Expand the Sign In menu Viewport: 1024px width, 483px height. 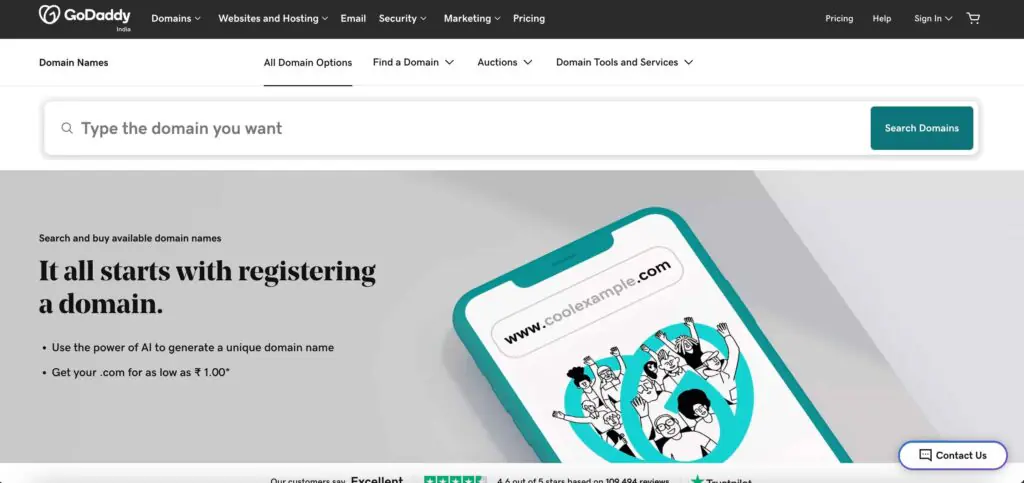coord(933,18)
